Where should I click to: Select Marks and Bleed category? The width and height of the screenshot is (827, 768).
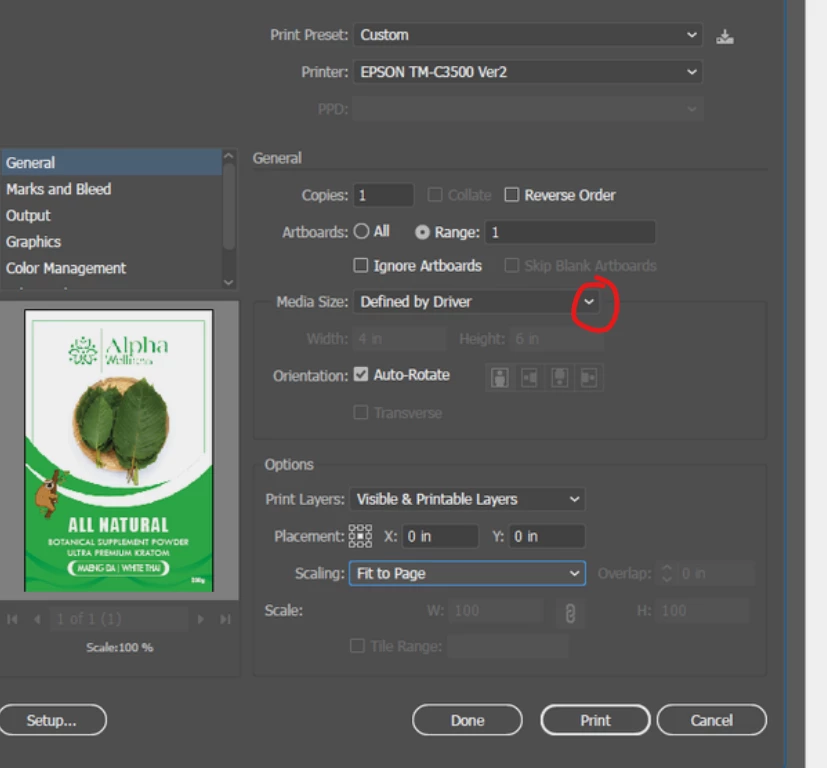[111, 189]
